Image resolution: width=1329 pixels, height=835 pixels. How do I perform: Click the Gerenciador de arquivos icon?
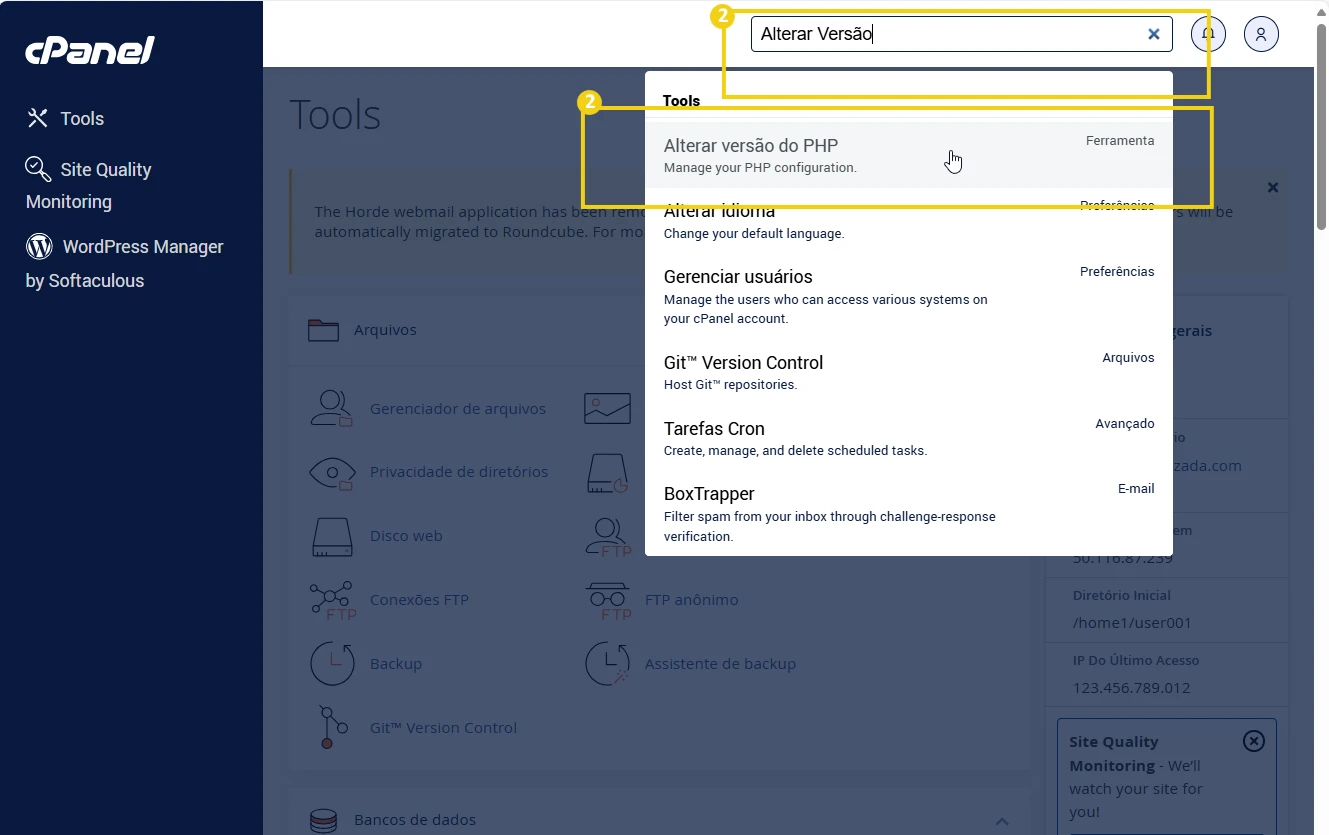click(331, 408)
